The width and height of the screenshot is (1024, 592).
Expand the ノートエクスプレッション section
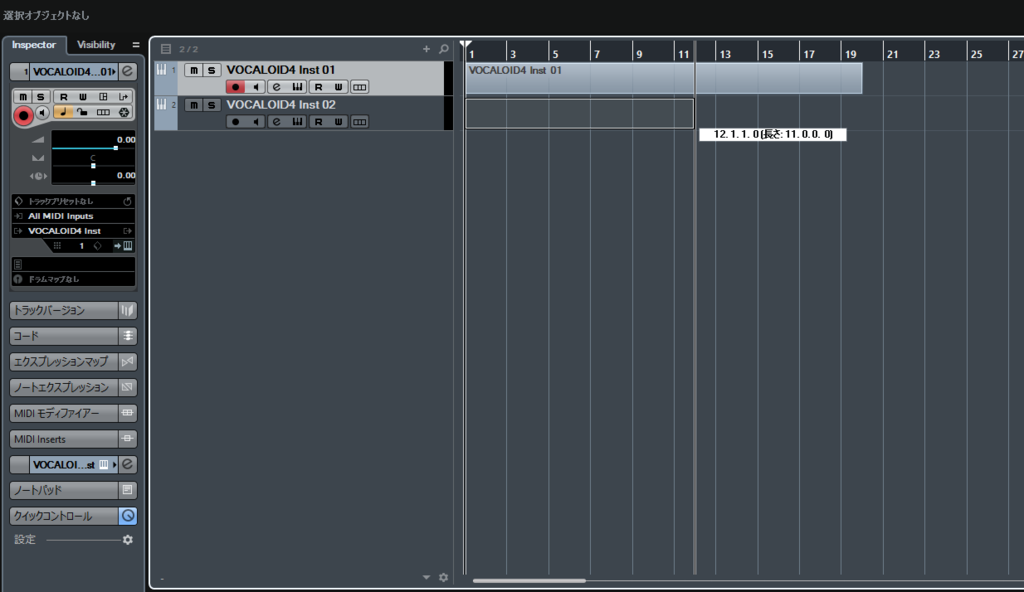pos(64,387)
